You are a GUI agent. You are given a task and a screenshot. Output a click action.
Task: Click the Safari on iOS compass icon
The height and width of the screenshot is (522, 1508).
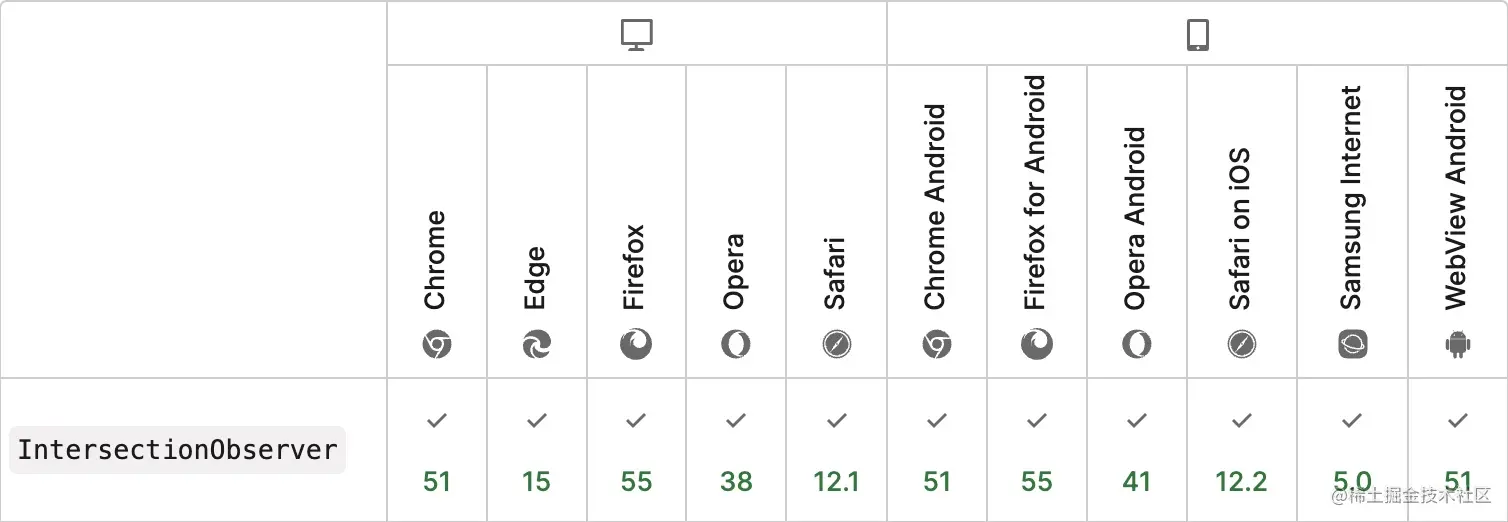click(1241, 345)
